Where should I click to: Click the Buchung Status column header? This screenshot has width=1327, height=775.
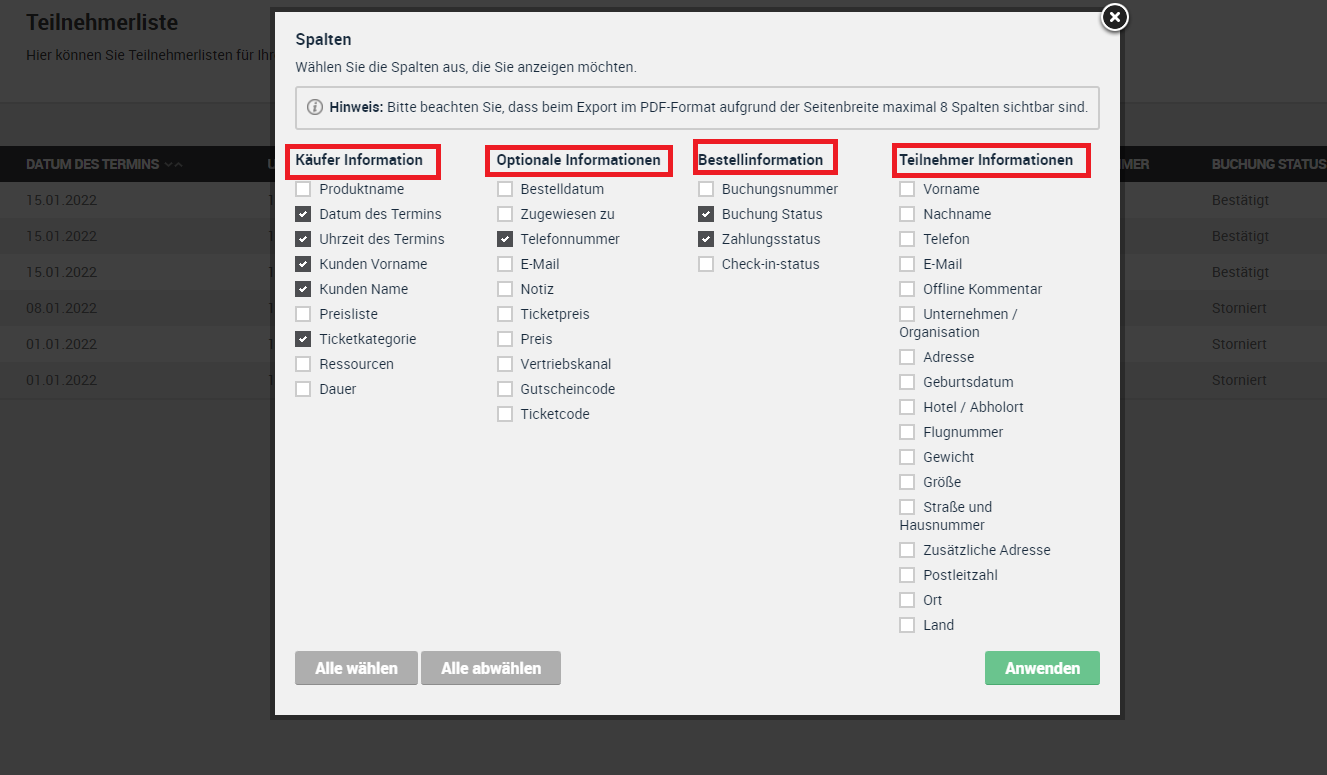[1269, 164]
